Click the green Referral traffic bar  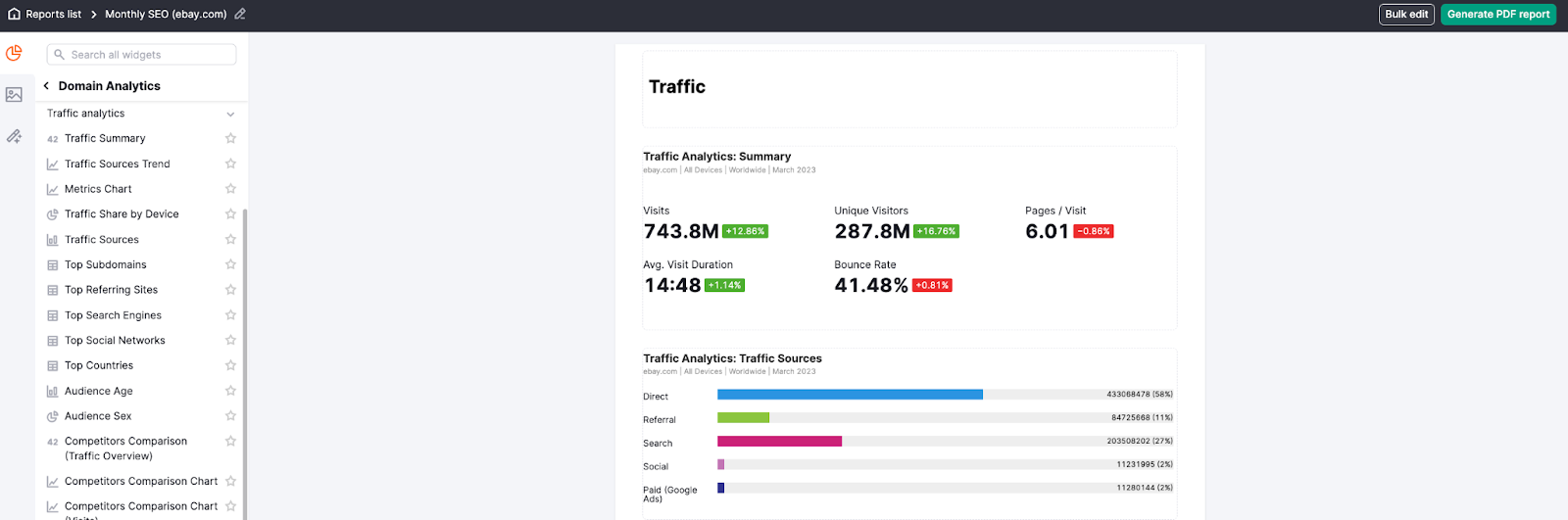tap(743, 418)
